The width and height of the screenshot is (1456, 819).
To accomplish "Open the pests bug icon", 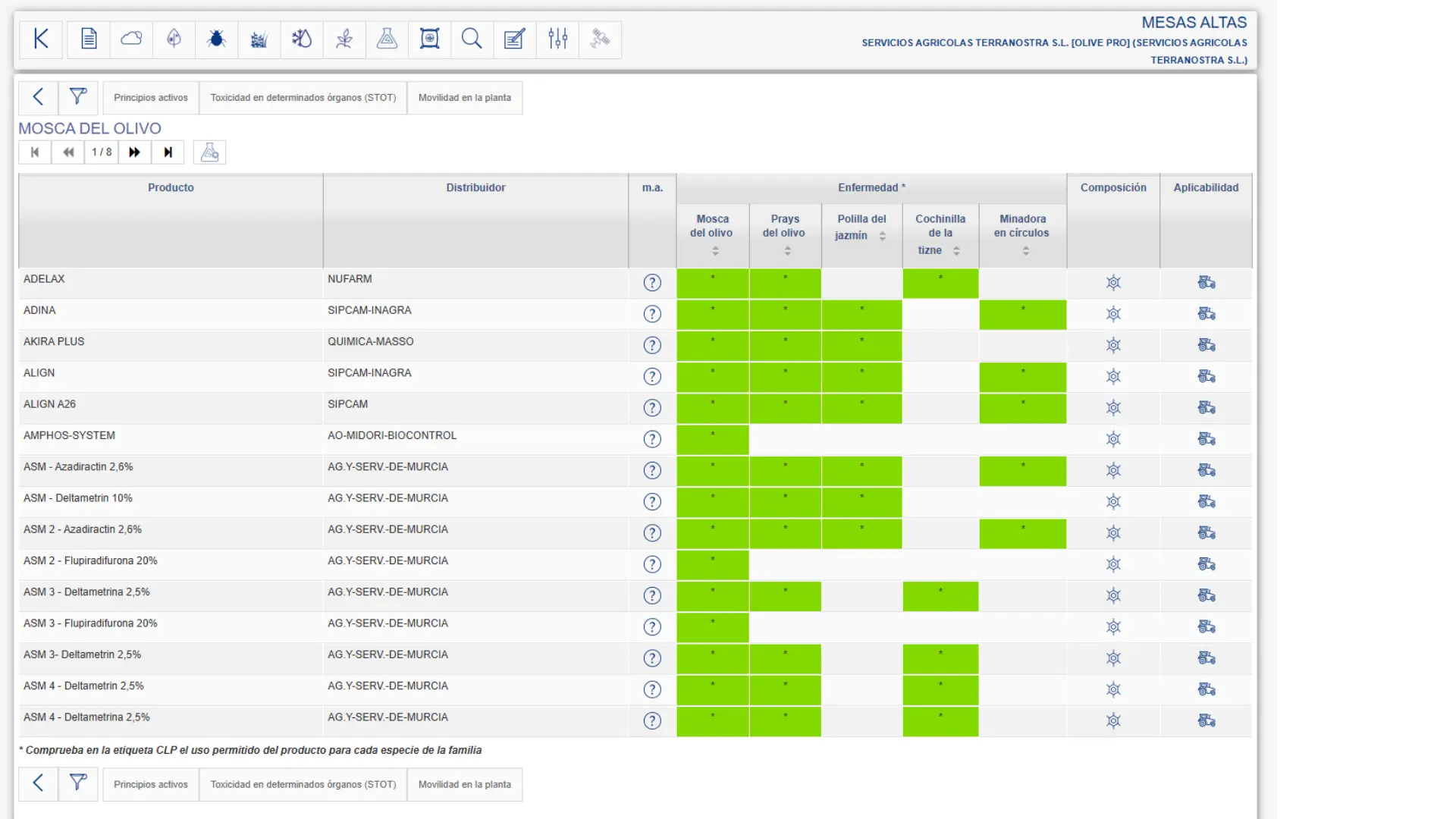I will (x=216, y=39).
